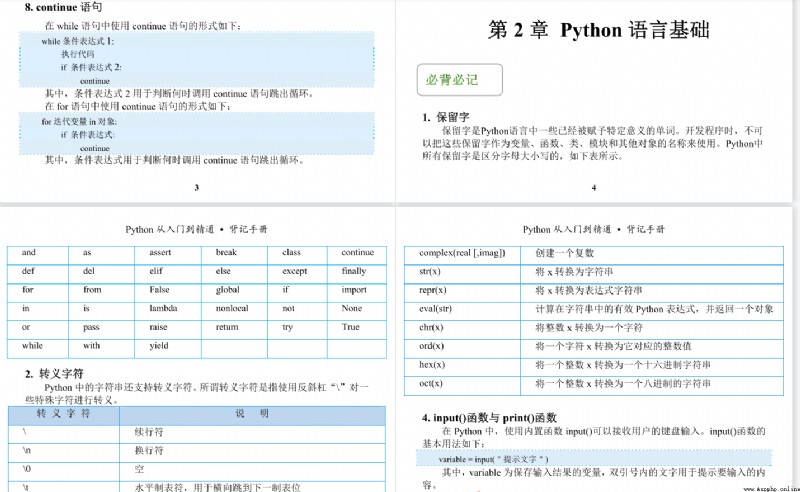
Task: Click page number 4
Action: click(x=593, y=187)
